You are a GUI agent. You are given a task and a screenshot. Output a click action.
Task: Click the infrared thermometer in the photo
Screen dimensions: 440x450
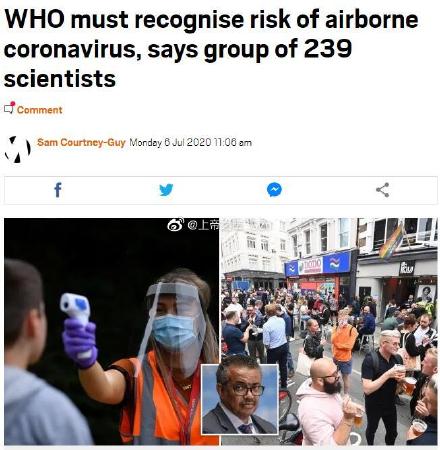point(75,310)
